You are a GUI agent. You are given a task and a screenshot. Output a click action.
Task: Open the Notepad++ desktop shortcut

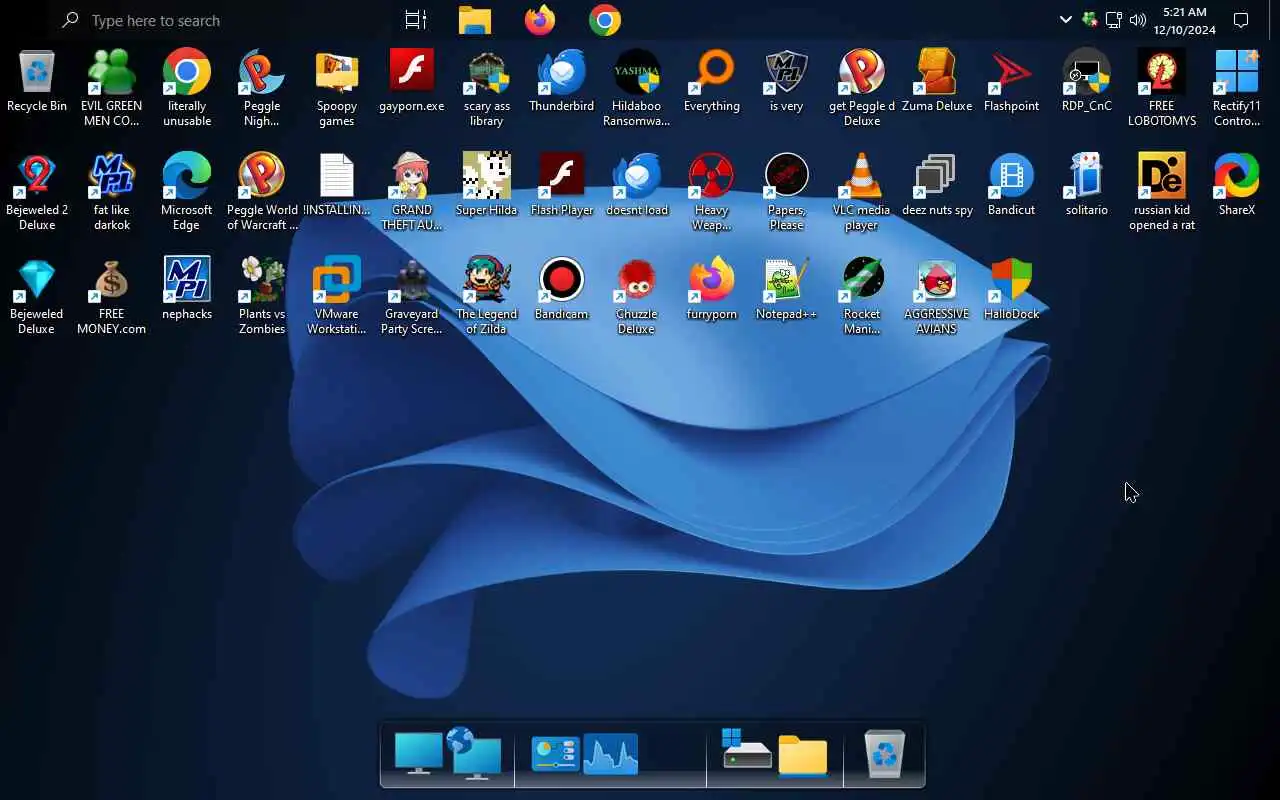coord(787,290)
